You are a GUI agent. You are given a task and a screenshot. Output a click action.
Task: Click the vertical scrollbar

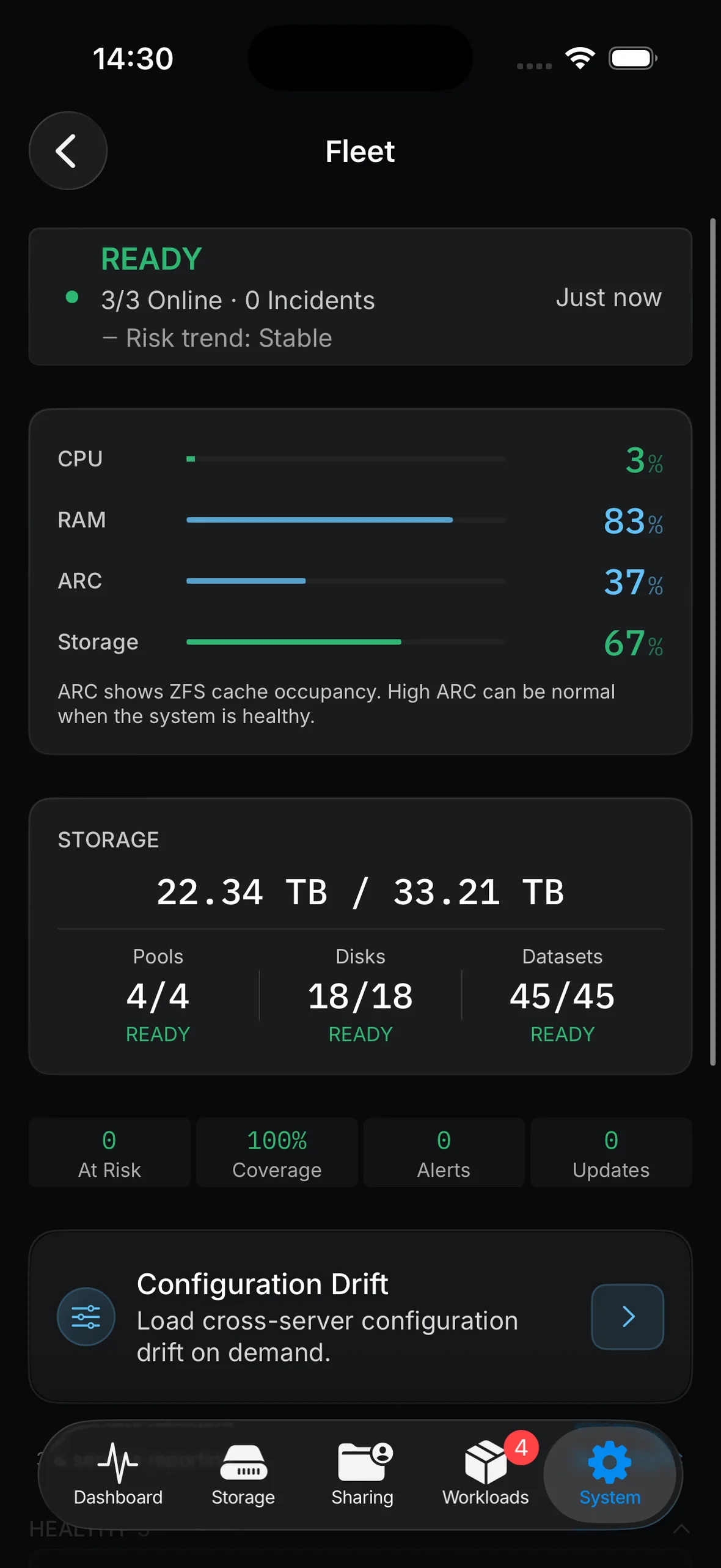[712, 642]
